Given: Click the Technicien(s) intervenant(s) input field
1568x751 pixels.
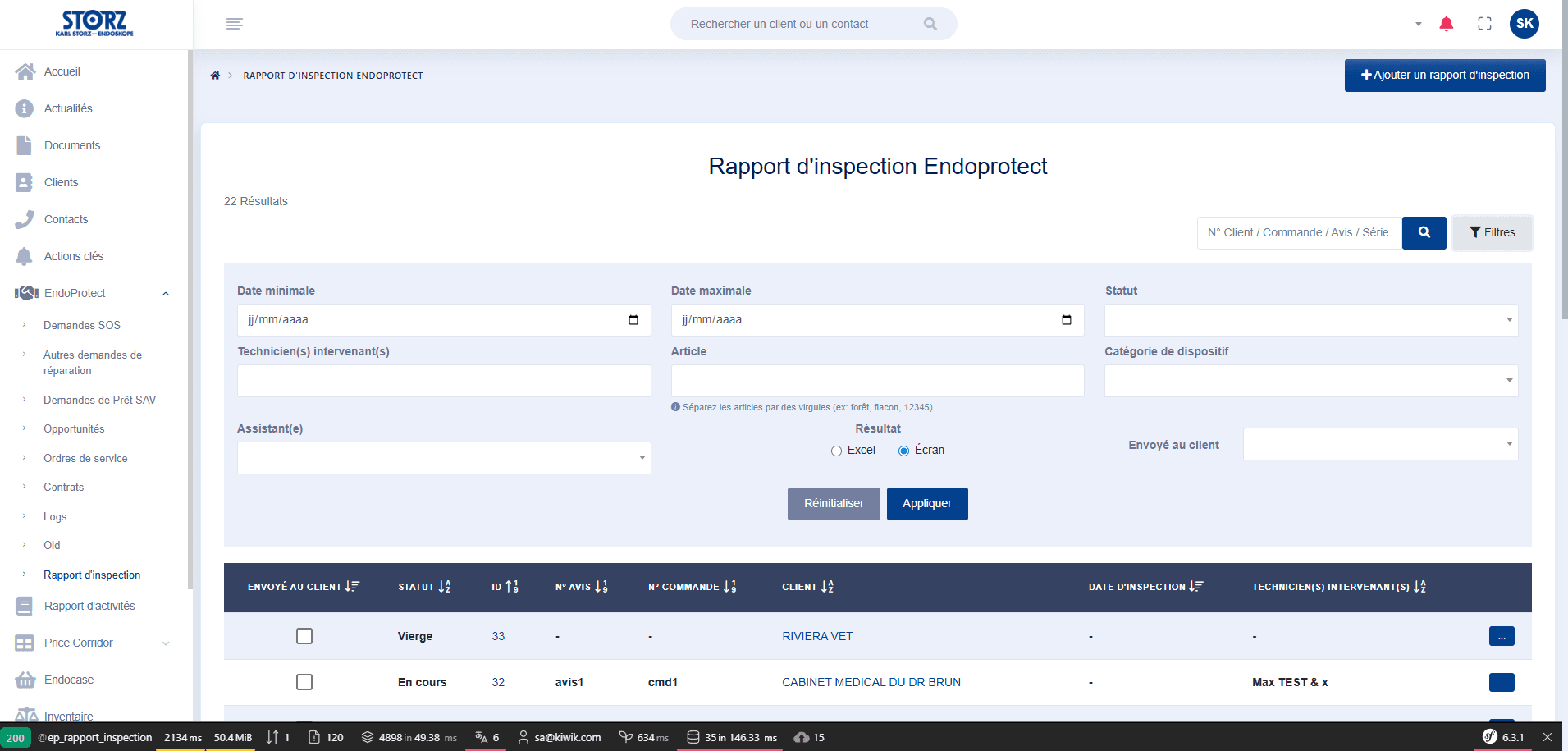Looking at the screenshot, I should (x=444, y=381).
